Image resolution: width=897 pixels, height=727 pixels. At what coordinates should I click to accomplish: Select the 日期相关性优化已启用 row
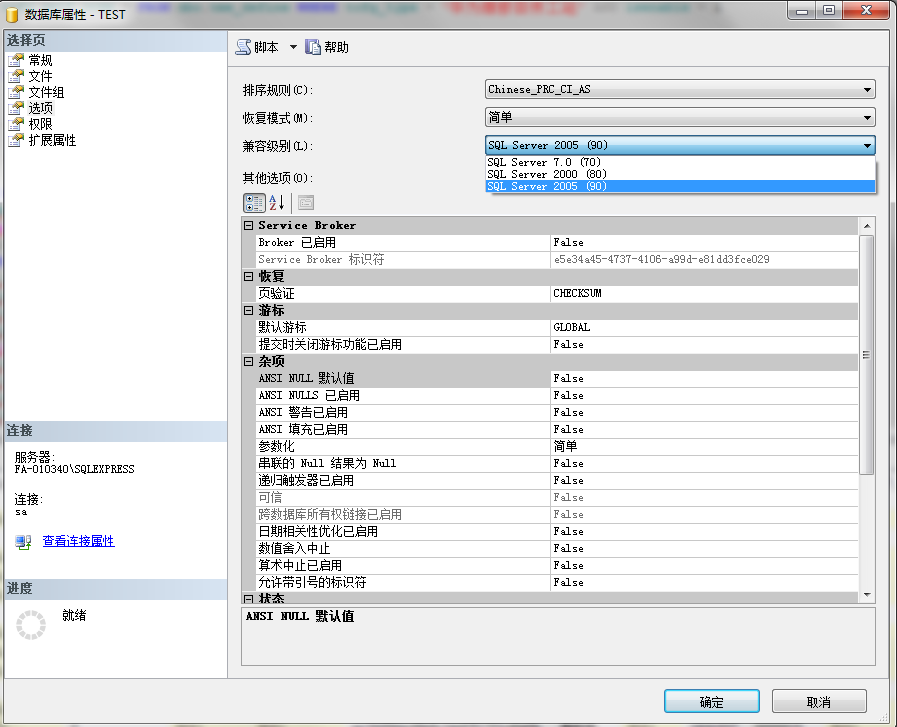[x=557, y=531]
